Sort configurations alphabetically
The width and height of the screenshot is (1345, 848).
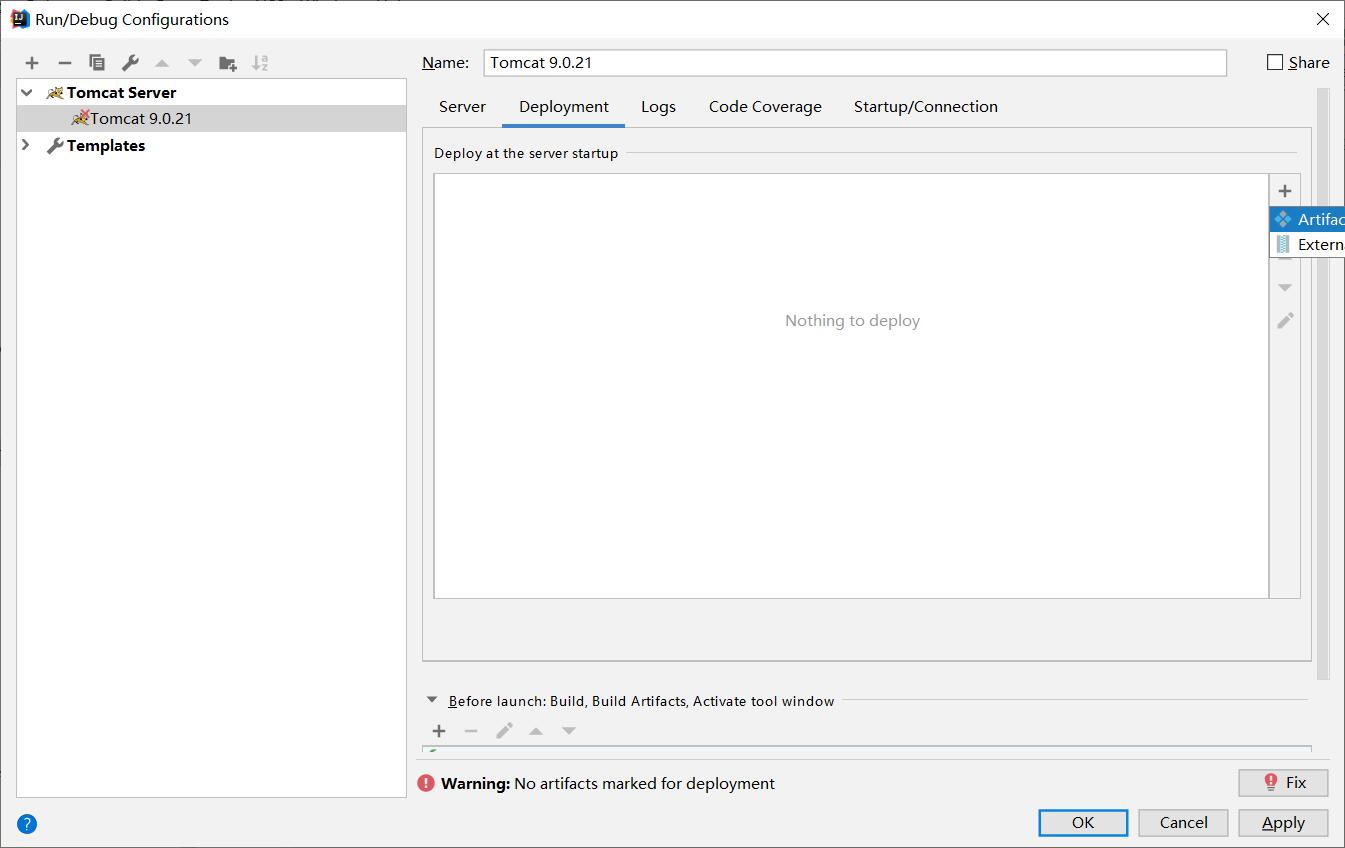point(260,63)
